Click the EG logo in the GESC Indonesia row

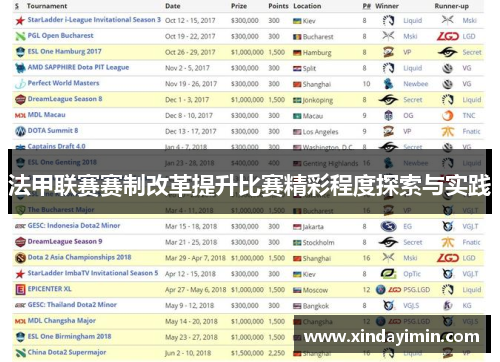(388, 226)
